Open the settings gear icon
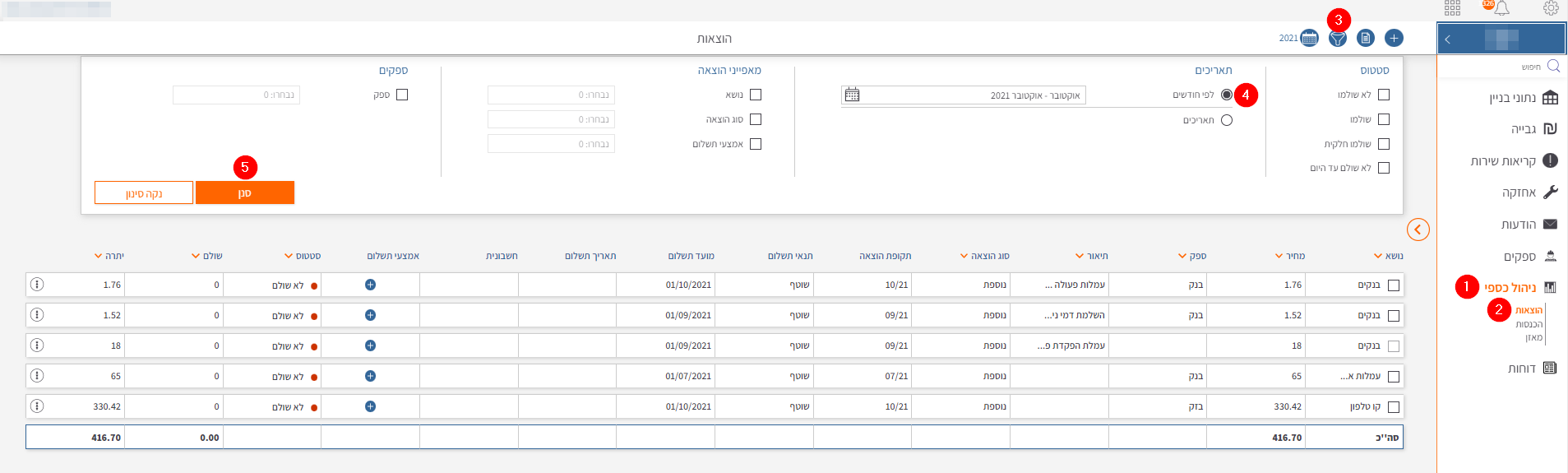The width and height of the screenshot is (1568, 473). [x=1551, y=8]
